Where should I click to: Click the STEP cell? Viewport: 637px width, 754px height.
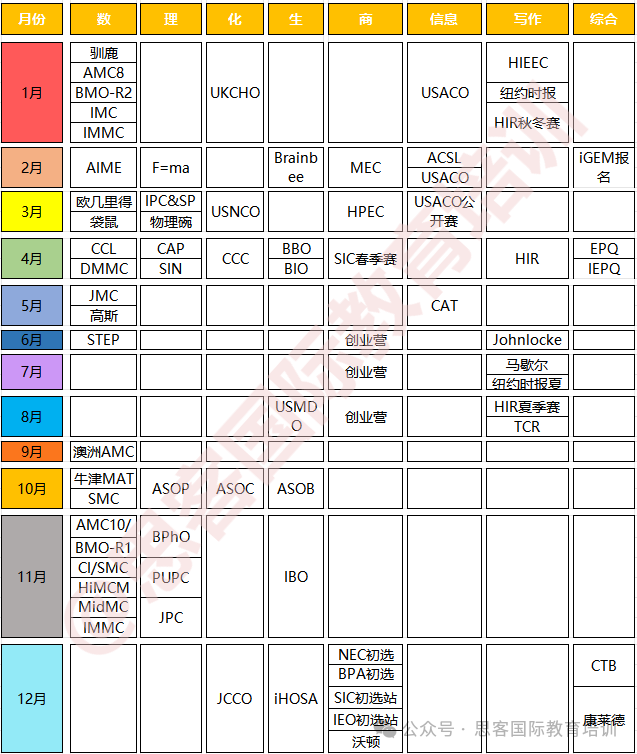point(103,340)
